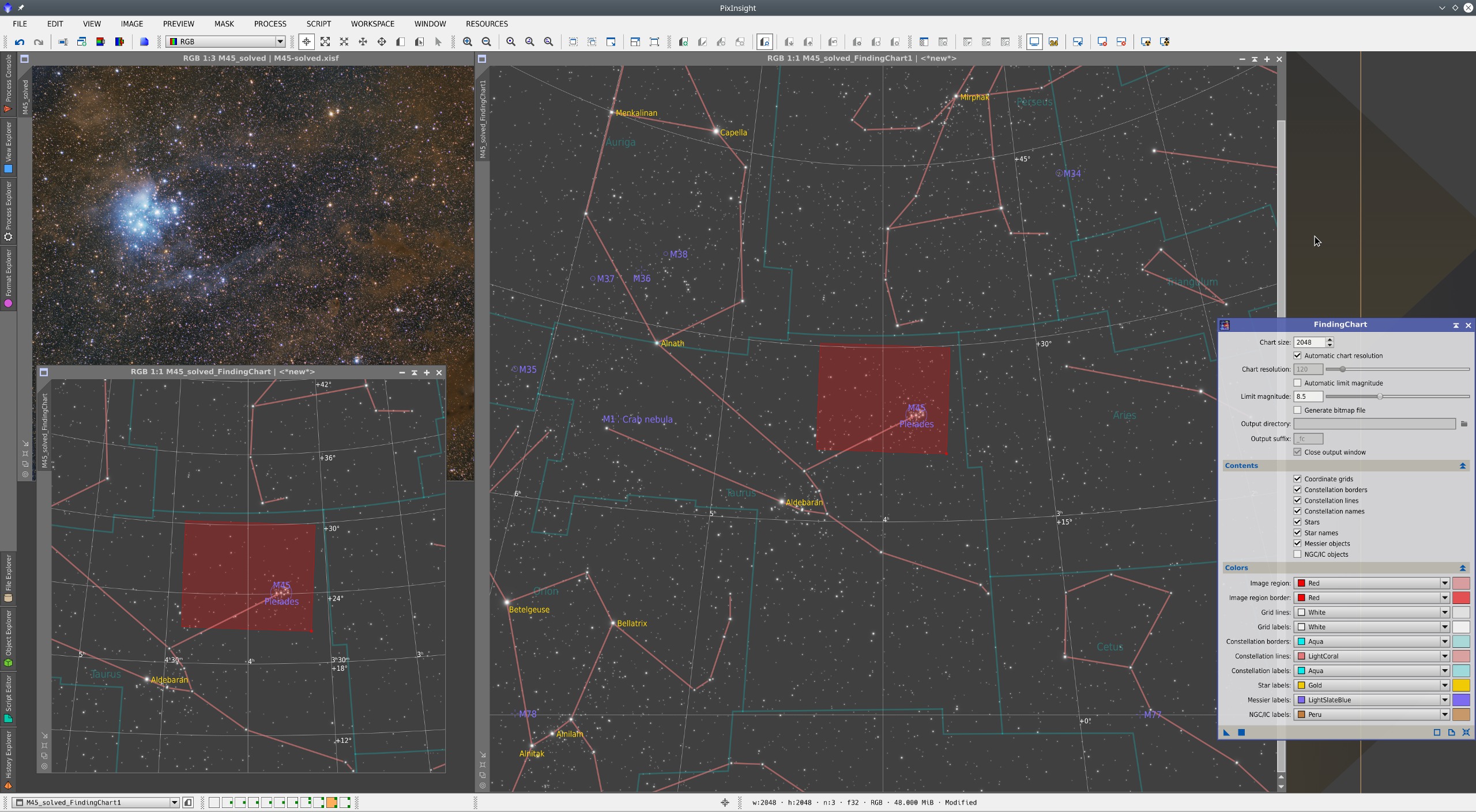1476x812 pixels.
Task: Open the PROCESS menu
Action: [x=270, y=24]
